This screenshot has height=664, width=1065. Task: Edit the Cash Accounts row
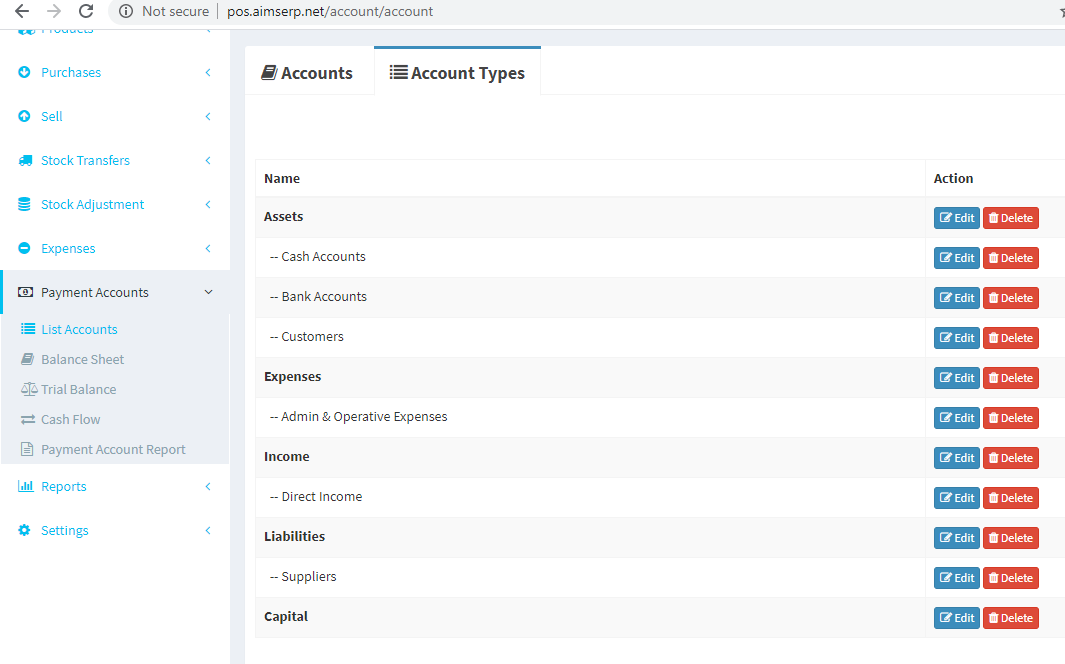(956, 258)
